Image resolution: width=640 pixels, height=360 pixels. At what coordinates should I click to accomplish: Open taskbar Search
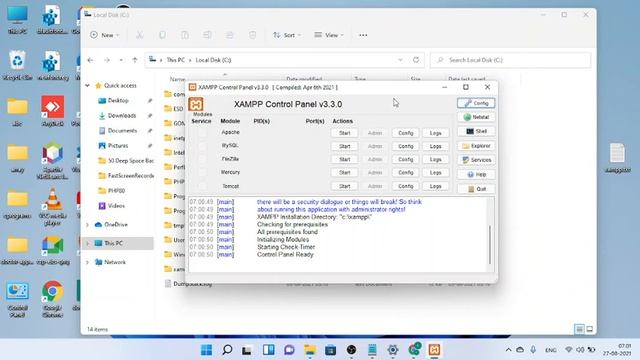pyautogui.click(x=227, y=350)
